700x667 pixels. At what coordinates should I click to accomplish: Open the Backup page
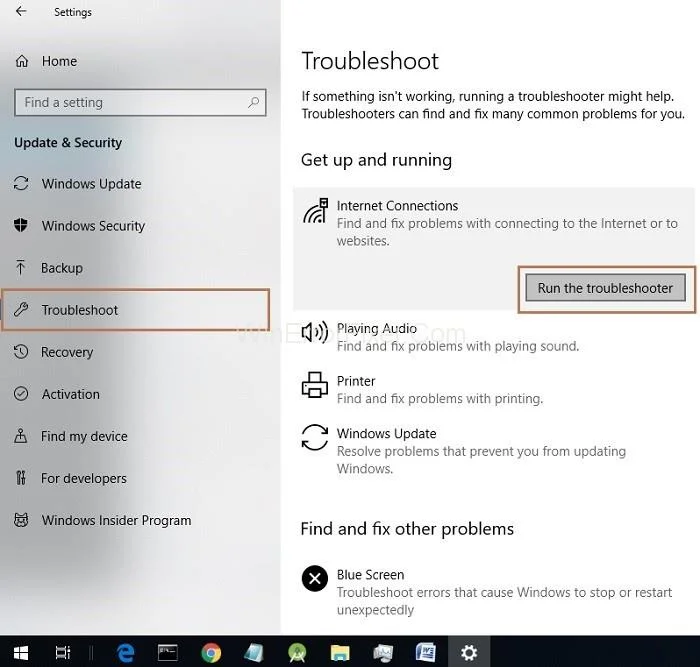coord(62,268)
